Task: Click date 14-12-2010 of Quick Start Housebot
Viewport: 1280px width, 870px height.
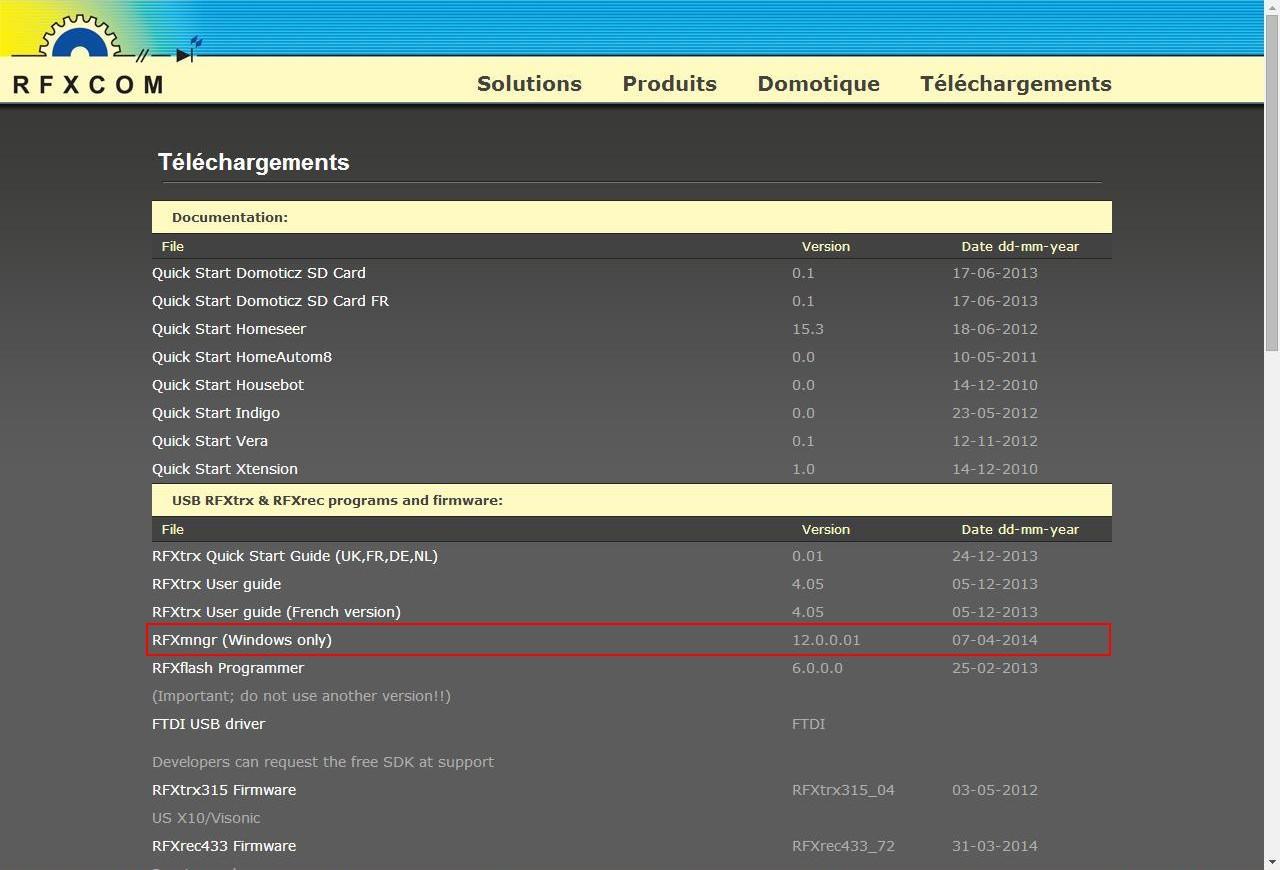Action: pyautogui.click(x=995, y=385)
